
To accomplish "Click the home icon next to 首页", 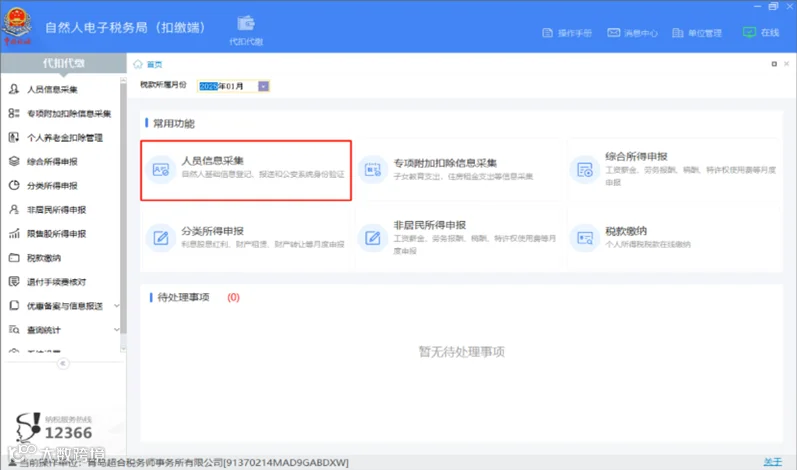I will click(x=138, y=64).
